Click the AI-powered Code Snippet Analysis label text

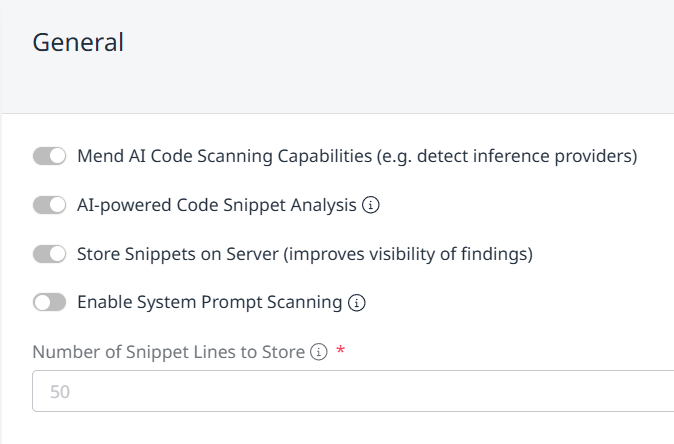coord(216,205)
